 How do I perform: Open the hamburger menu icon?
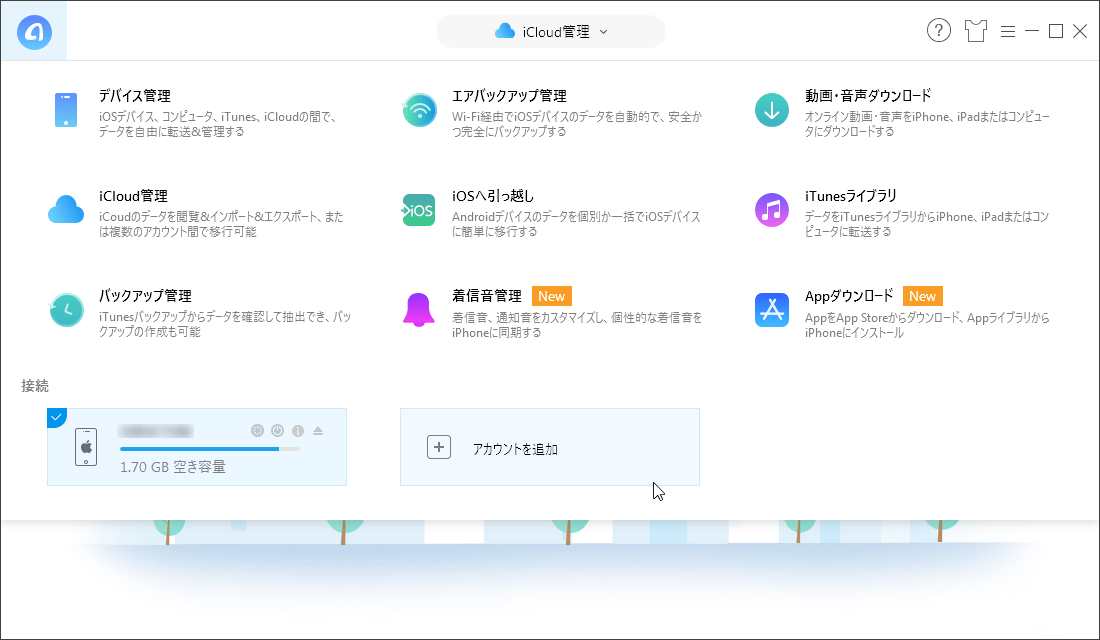tap(1008, 32)
